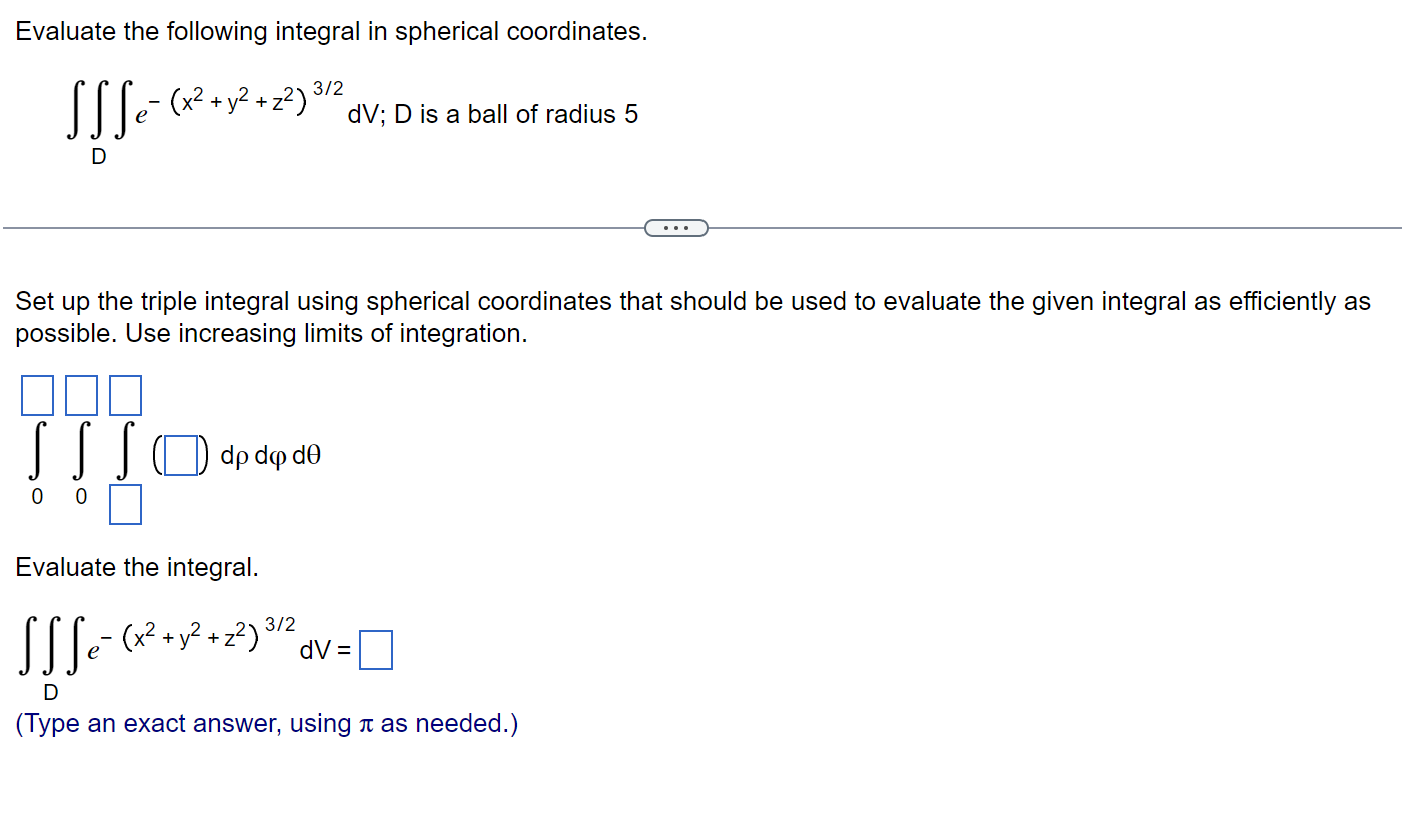Image resolution: width=1402 pixels, height=832 pixels.
Task: Click the Evaluate the integral instruction line
Action: [138, 567]
